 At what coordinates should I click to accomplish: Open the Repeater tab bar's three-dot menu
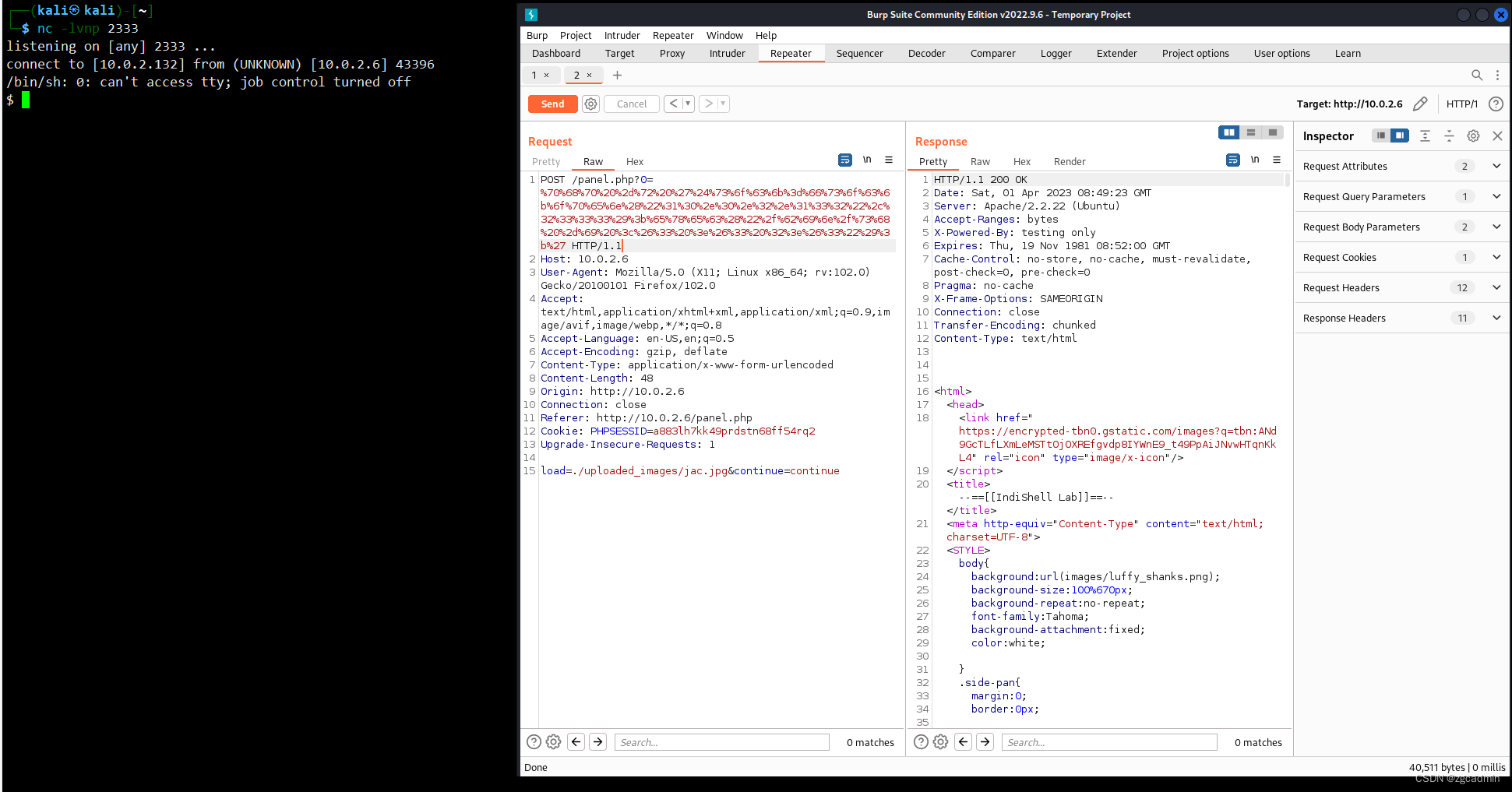pyautogui.click(x=1497, y=76)
